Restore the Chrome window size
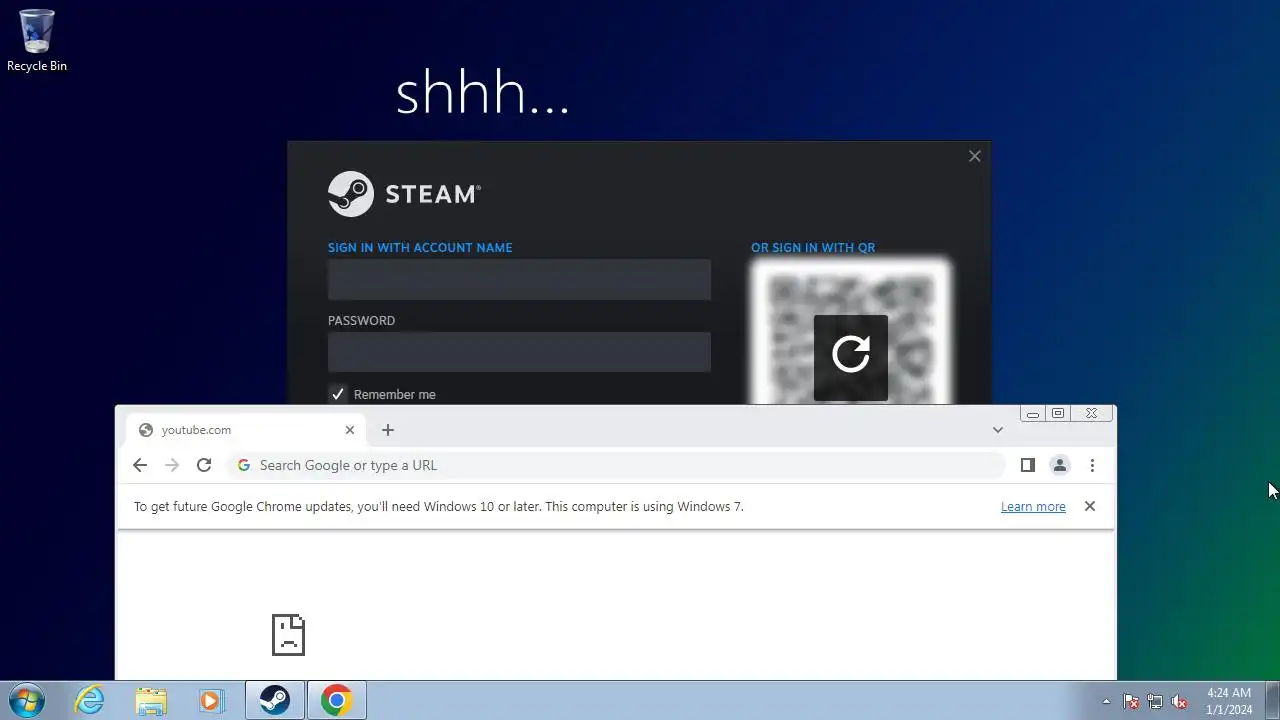1280x720 pixels. [x=1058, y=413]
